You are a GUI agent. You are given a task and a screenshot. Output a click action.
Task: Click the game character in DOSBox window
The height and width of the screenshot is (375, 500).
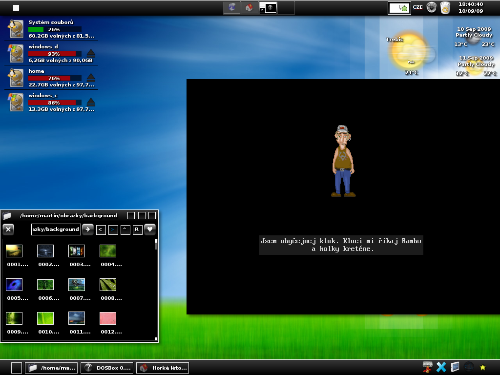point(343,161)
